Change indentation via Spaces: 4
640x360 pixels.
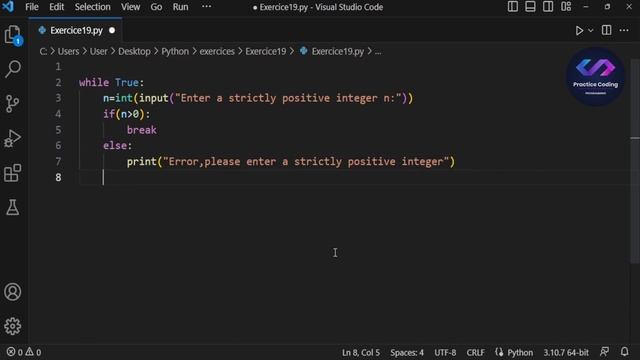coord(407,352)
